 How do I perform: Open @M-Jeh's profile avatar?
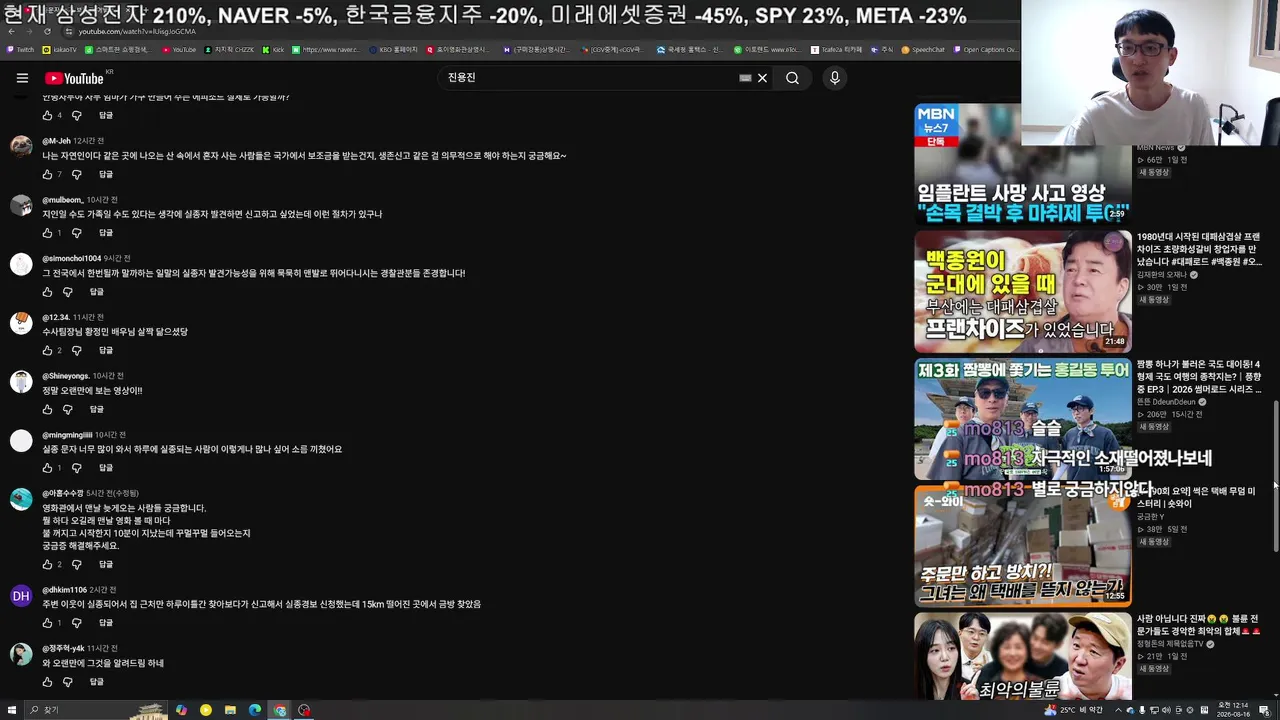(21, 147)
